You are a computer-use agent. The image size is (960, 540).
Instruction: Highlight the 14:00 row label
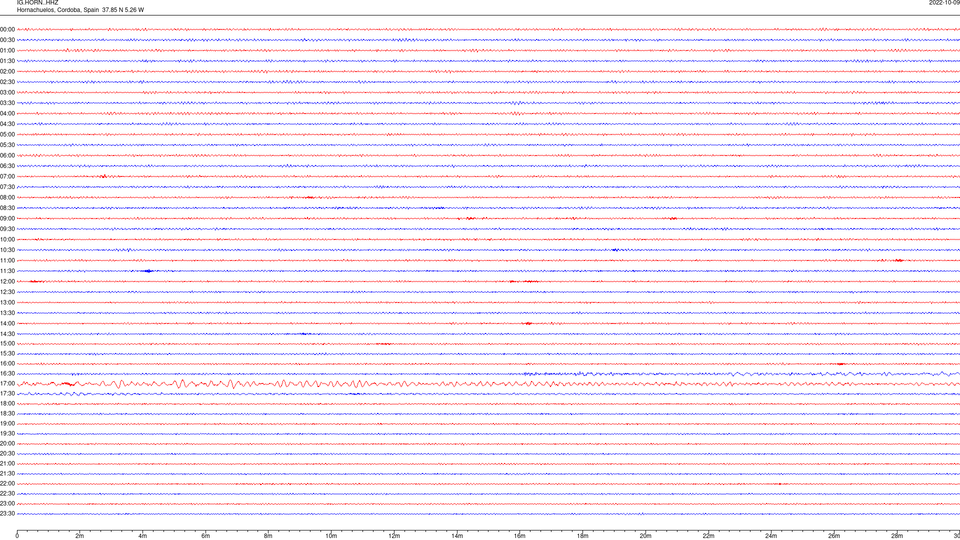7,323
